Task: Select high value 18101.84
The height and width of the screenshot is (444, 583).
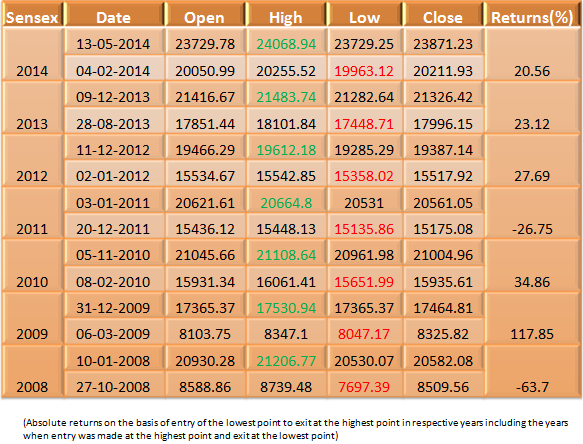Action: click(x=286, y=124)
